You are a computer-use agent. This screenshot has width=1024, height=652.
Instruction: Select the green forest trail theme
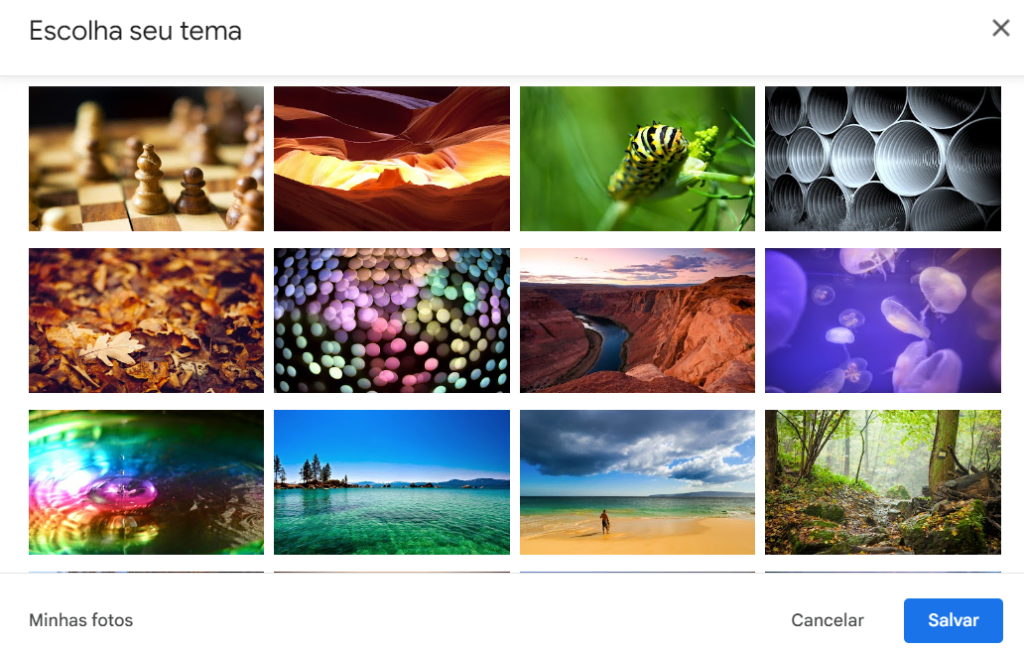tap(883, 482)
